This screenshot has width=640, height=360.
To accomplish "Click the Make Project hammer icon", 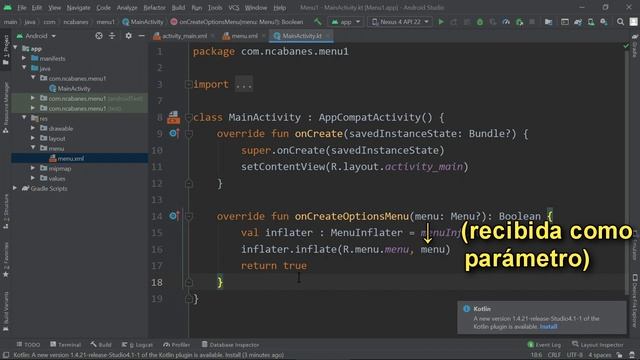I will (318, 22).
